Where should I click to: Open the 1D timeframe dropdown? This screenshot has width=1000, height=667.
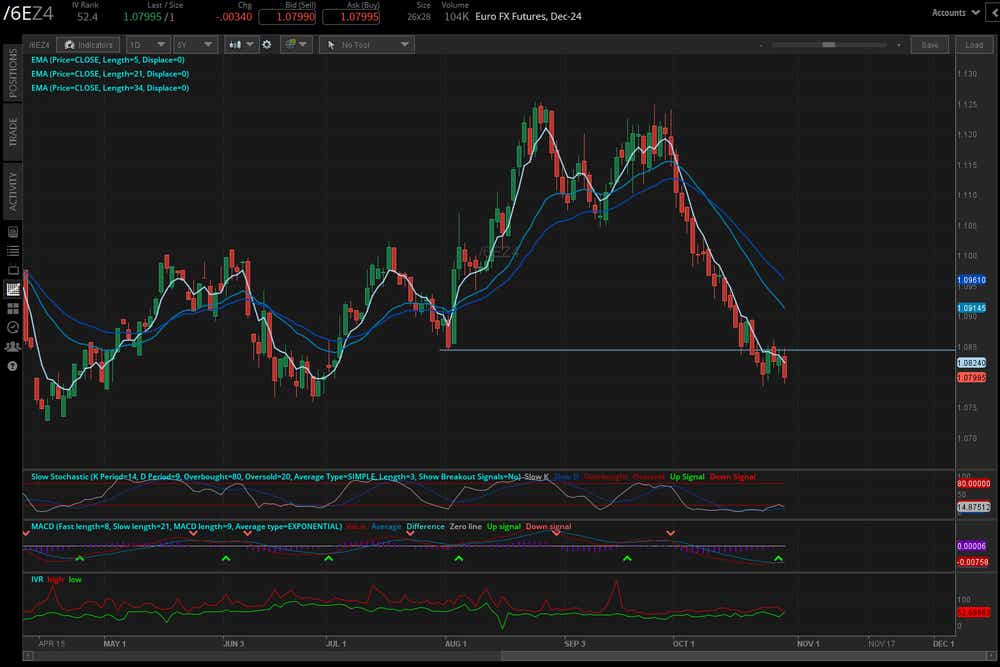(x=147, y=44)
